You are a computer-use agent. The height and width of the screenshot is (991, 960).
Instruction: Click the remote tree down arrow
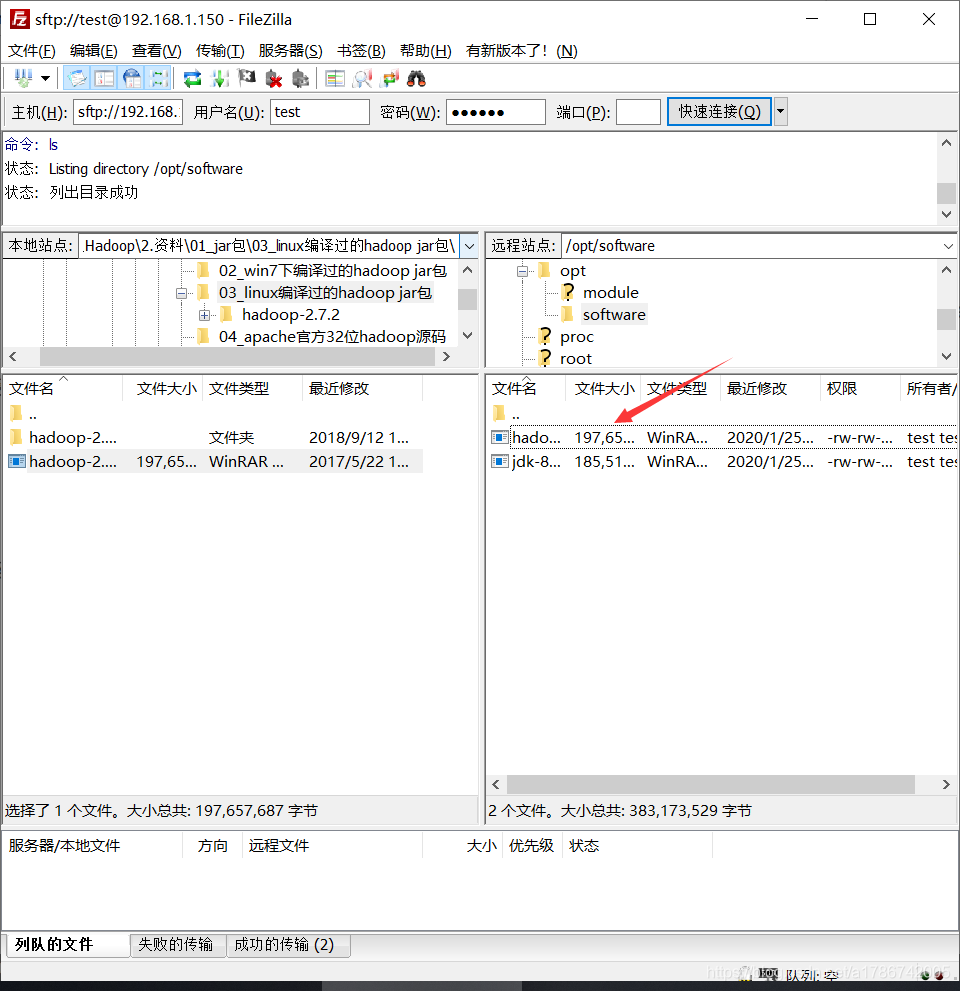(946, 356)
